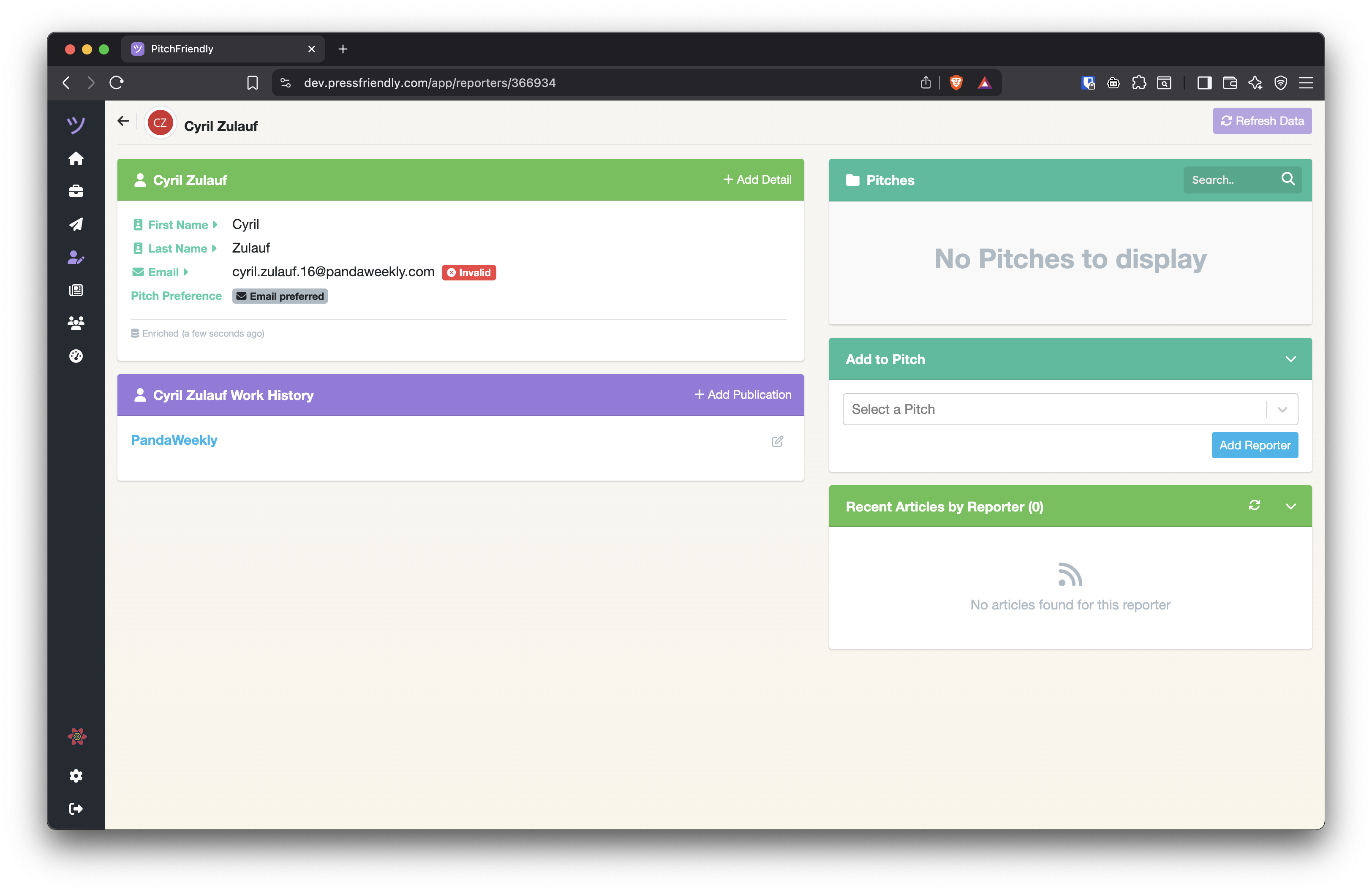Open the paper plane pitches icon
Image resolution: width=1372 pixels, height=892 pixels.
point(76,224)
